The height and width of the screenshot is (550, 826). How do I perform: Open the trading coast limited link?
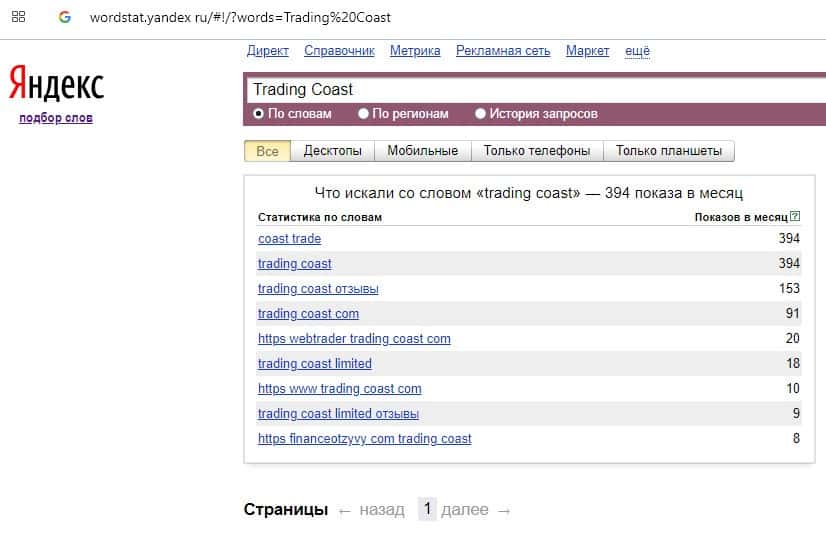pos(314,364)
